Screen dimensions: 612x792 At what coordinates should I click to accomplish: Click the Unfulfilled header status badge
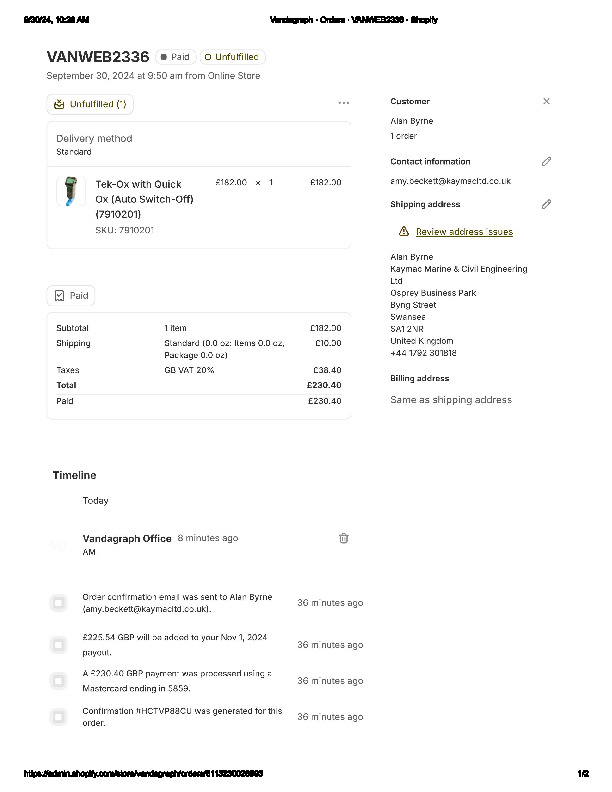pyautogui.click(x=232, y=57)
